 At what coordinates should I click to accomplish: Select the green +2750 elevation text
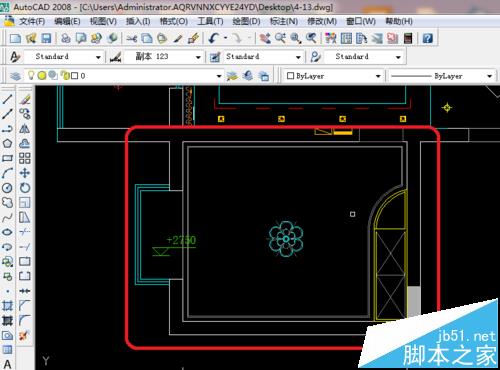[181, 240]
